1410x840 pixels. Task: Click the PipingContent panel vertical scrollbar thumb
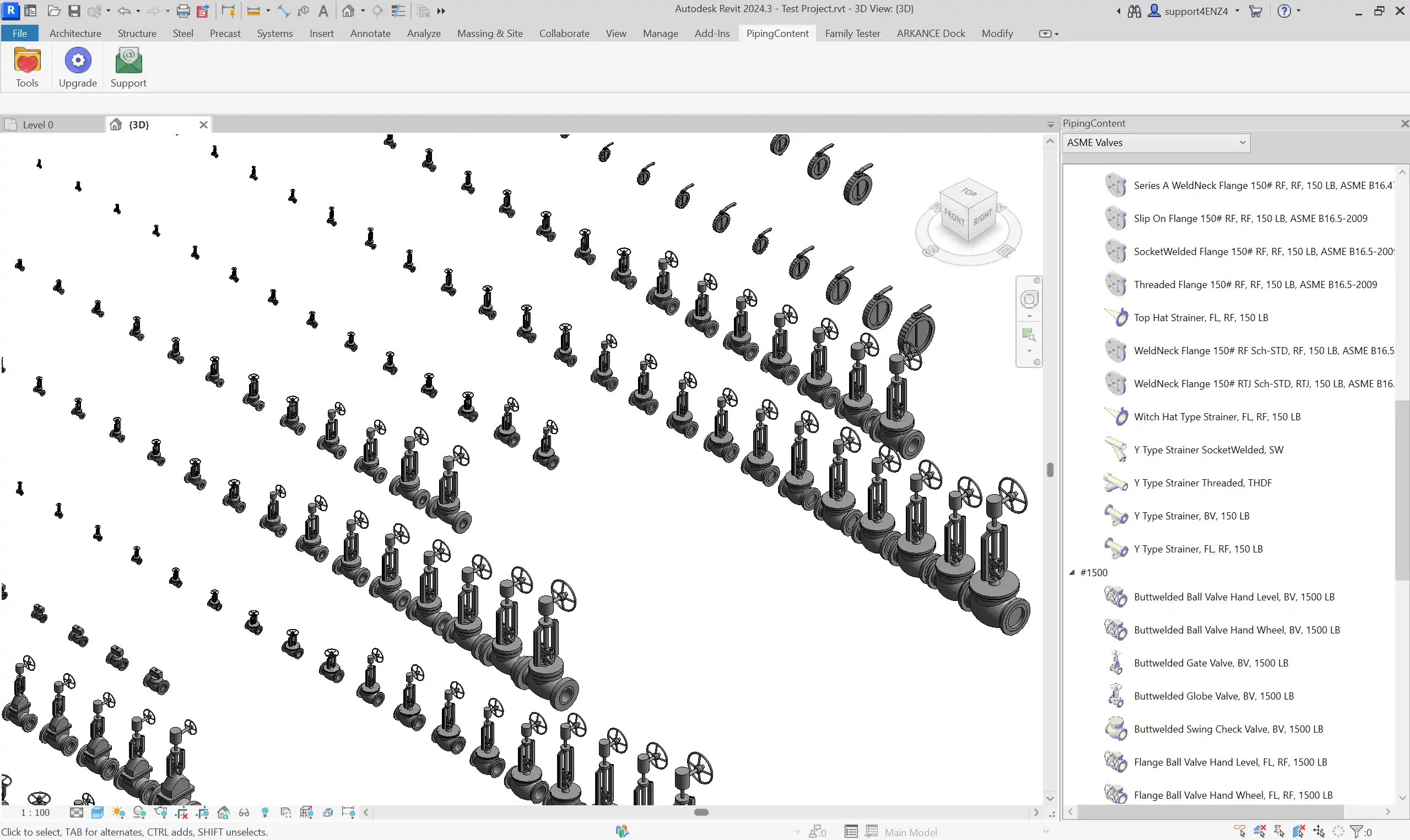[1402, 490]
